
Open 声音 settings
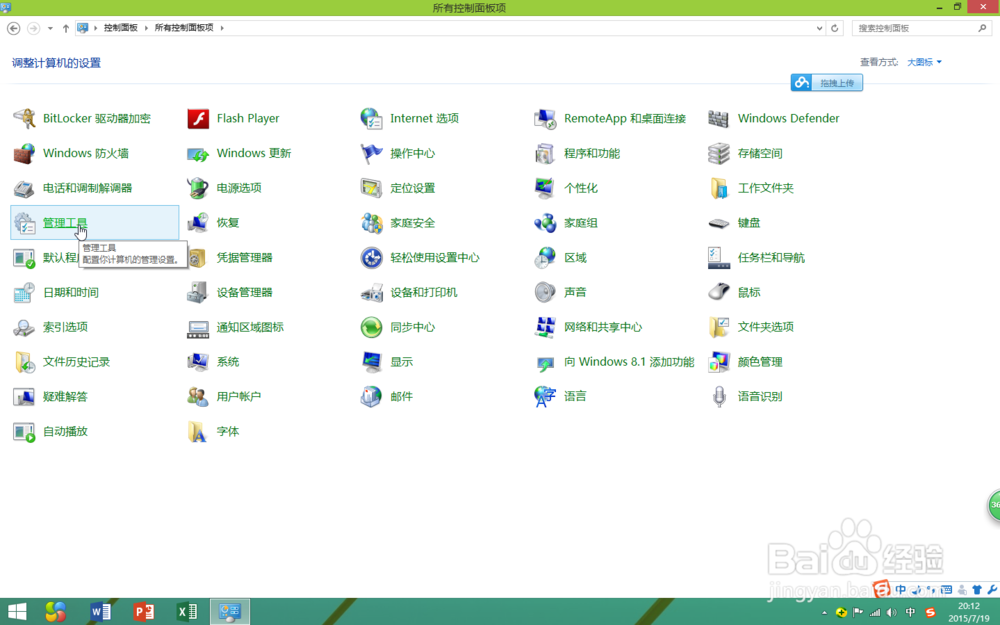(575, 292)
